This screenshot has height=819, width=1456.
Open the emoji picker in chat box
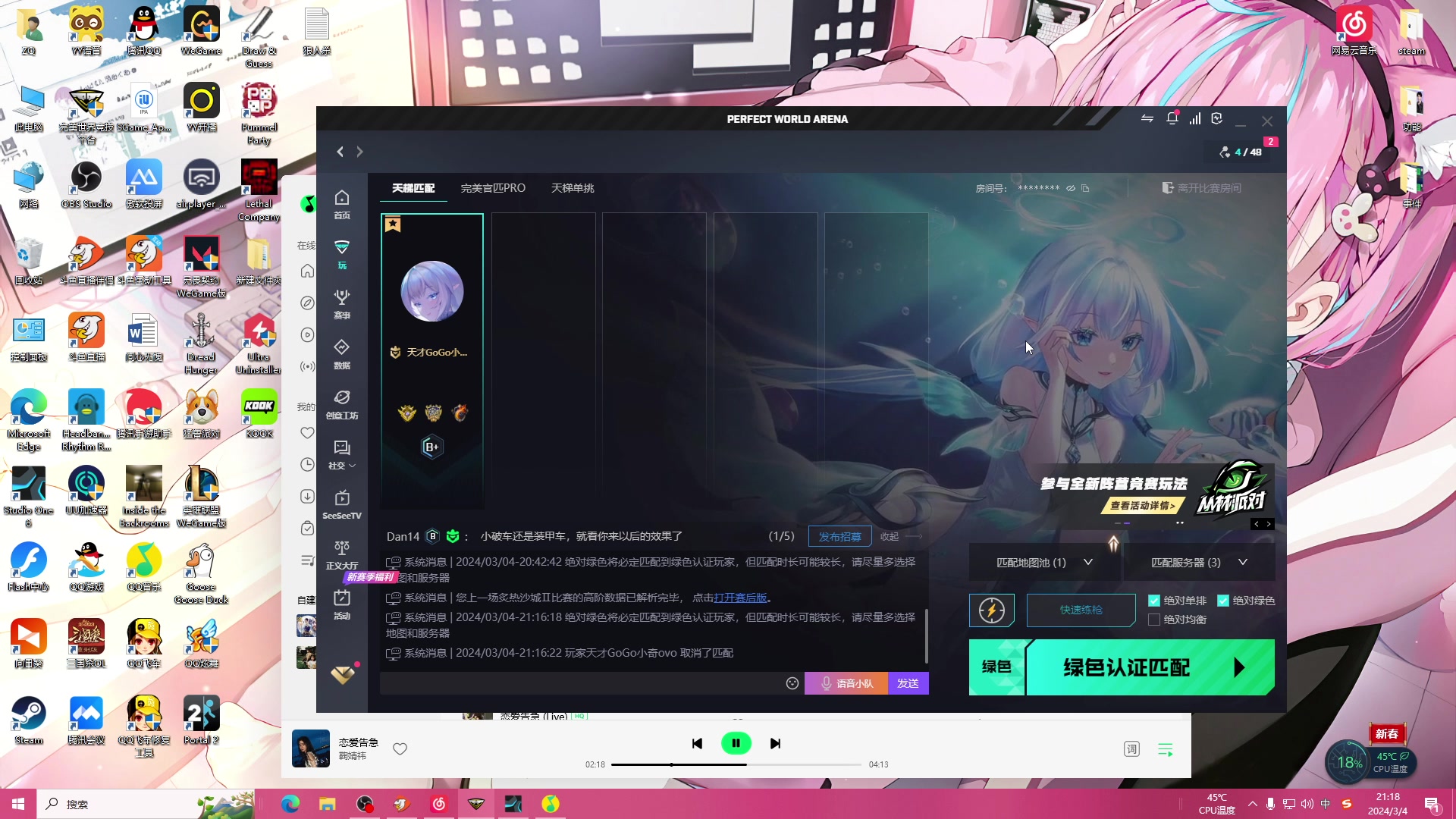point(792,683)
